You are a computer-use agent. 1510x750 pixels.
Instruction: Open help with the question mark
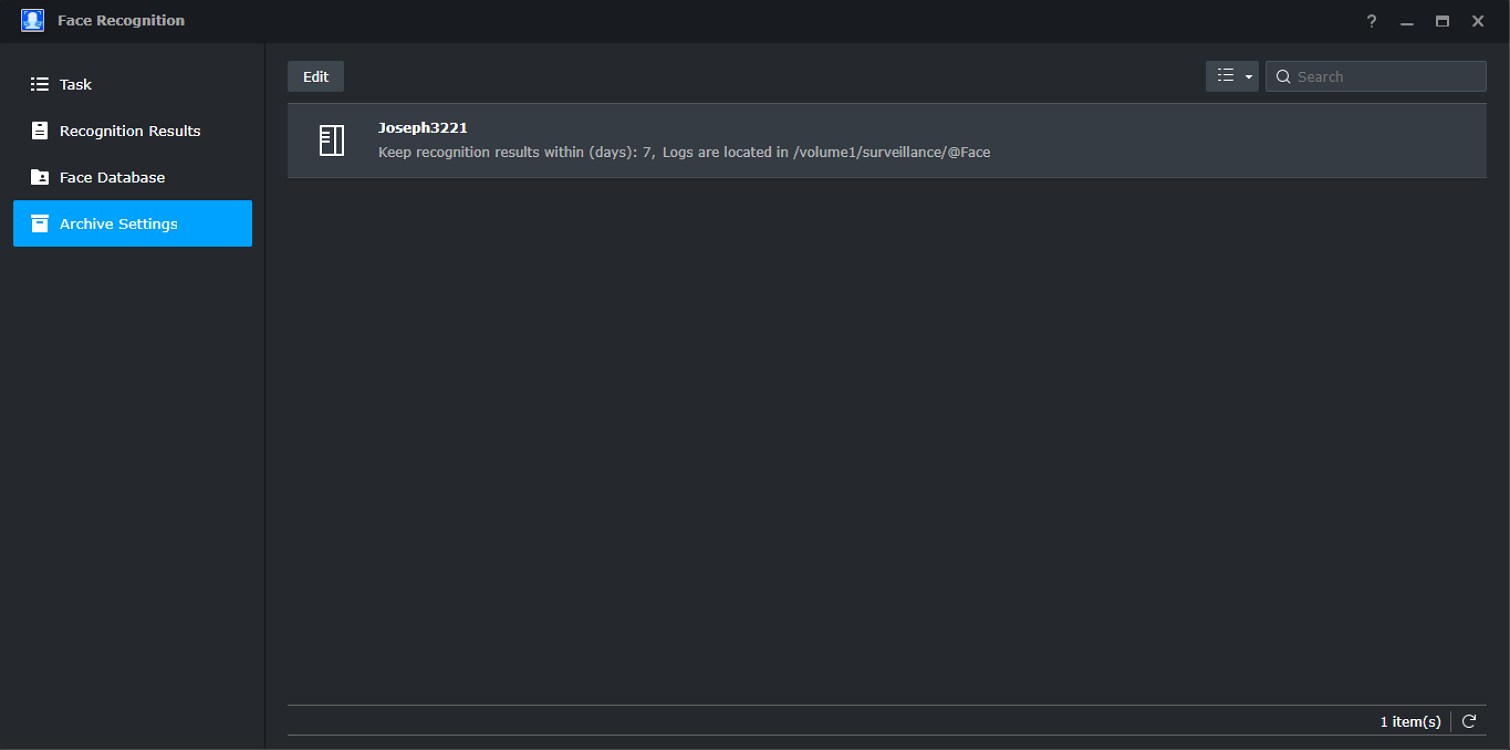coord(1372,21)
